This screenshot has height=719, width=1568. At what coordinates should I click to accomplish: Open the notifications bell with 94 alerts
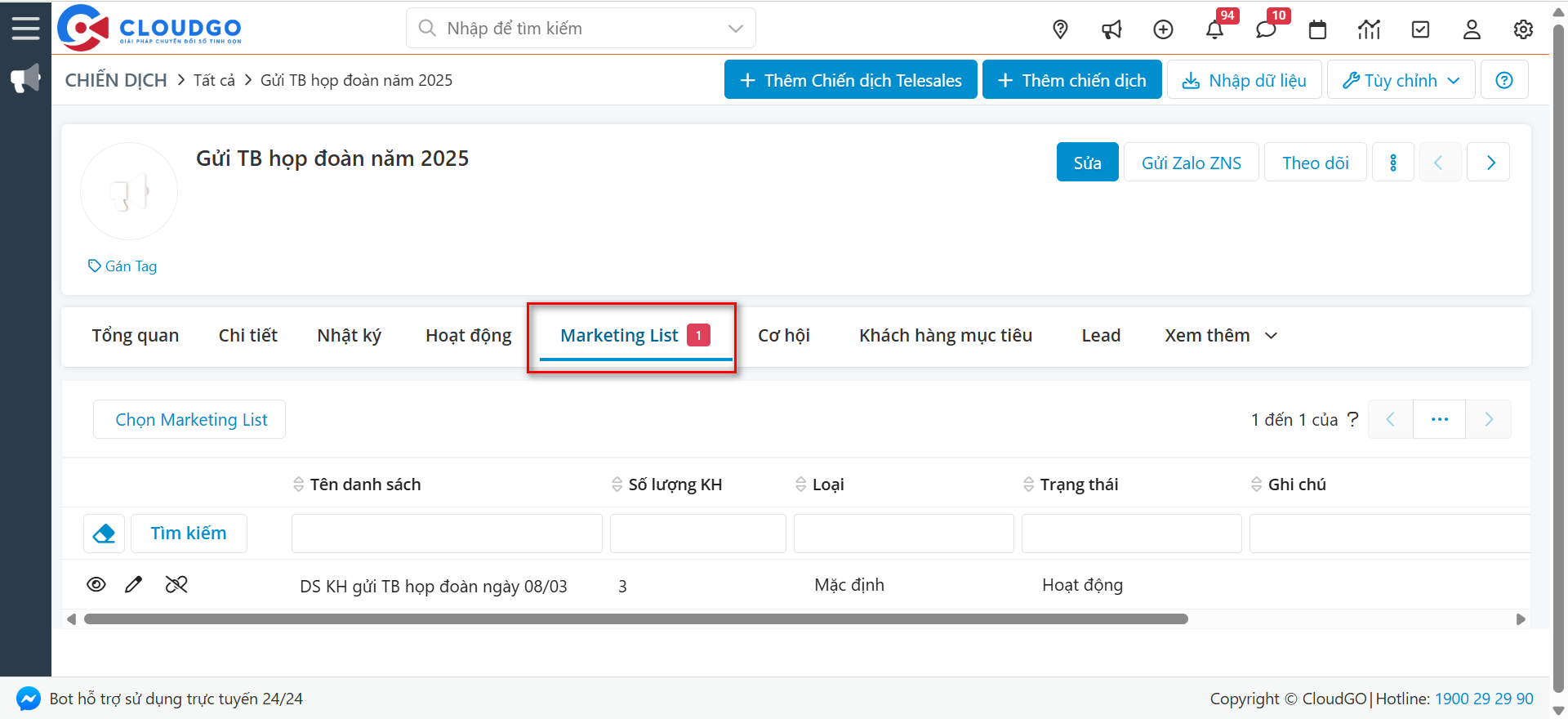click(x=1214, y=30)
